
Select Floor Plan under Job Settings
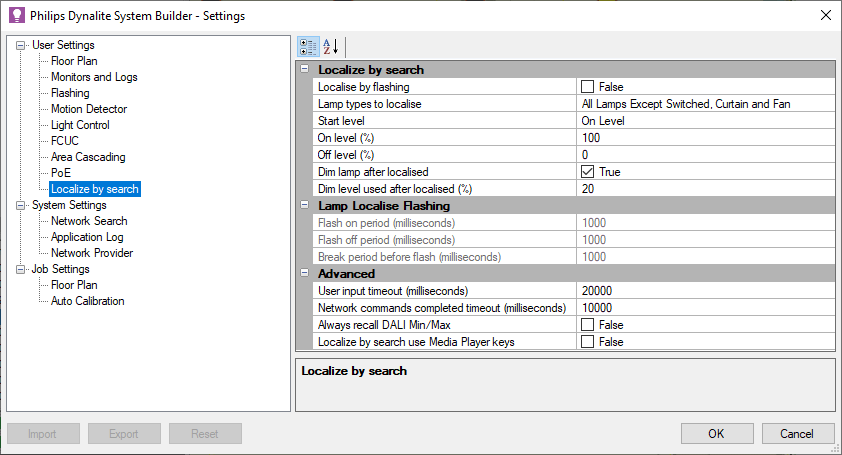[74, 285]
